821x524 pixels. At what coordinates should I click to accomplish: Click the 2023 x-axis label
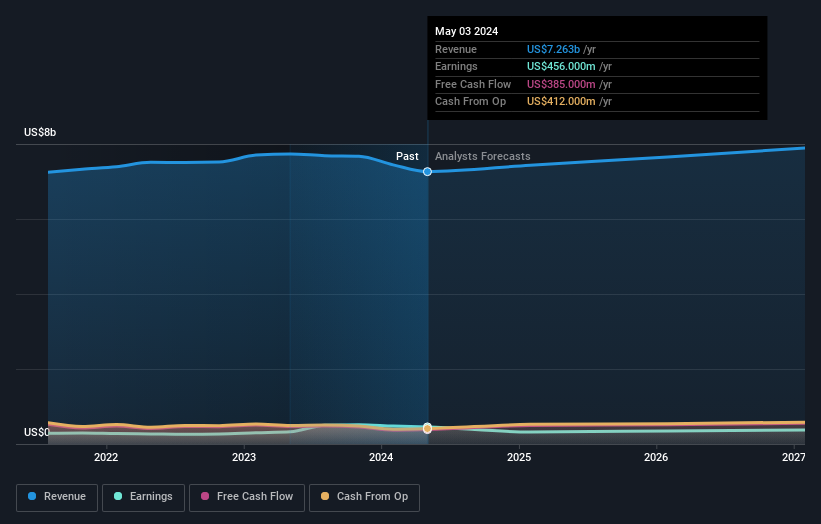pos(244,457)
